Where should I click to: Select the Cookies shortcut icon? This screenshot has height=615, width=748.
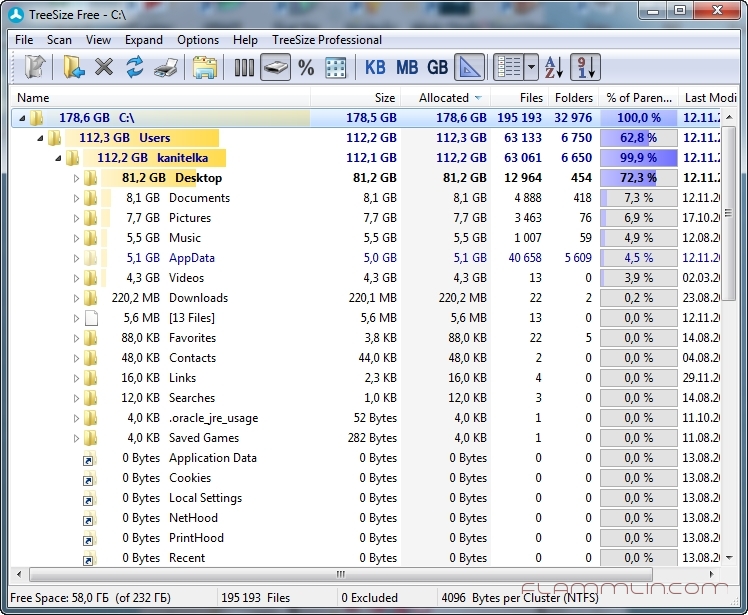[x=90, y=479]
